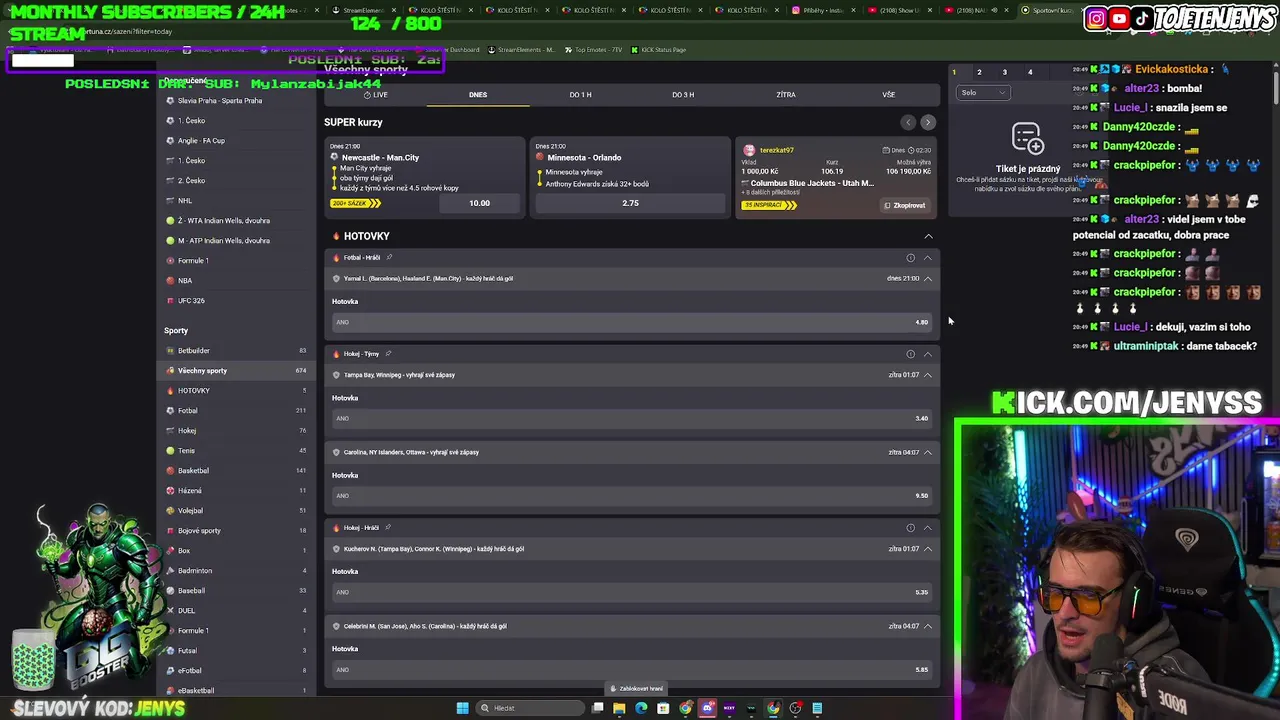The image size is (1280, 720).
Task: Switch to the LIVE filter tab
Action: (376, 94)
